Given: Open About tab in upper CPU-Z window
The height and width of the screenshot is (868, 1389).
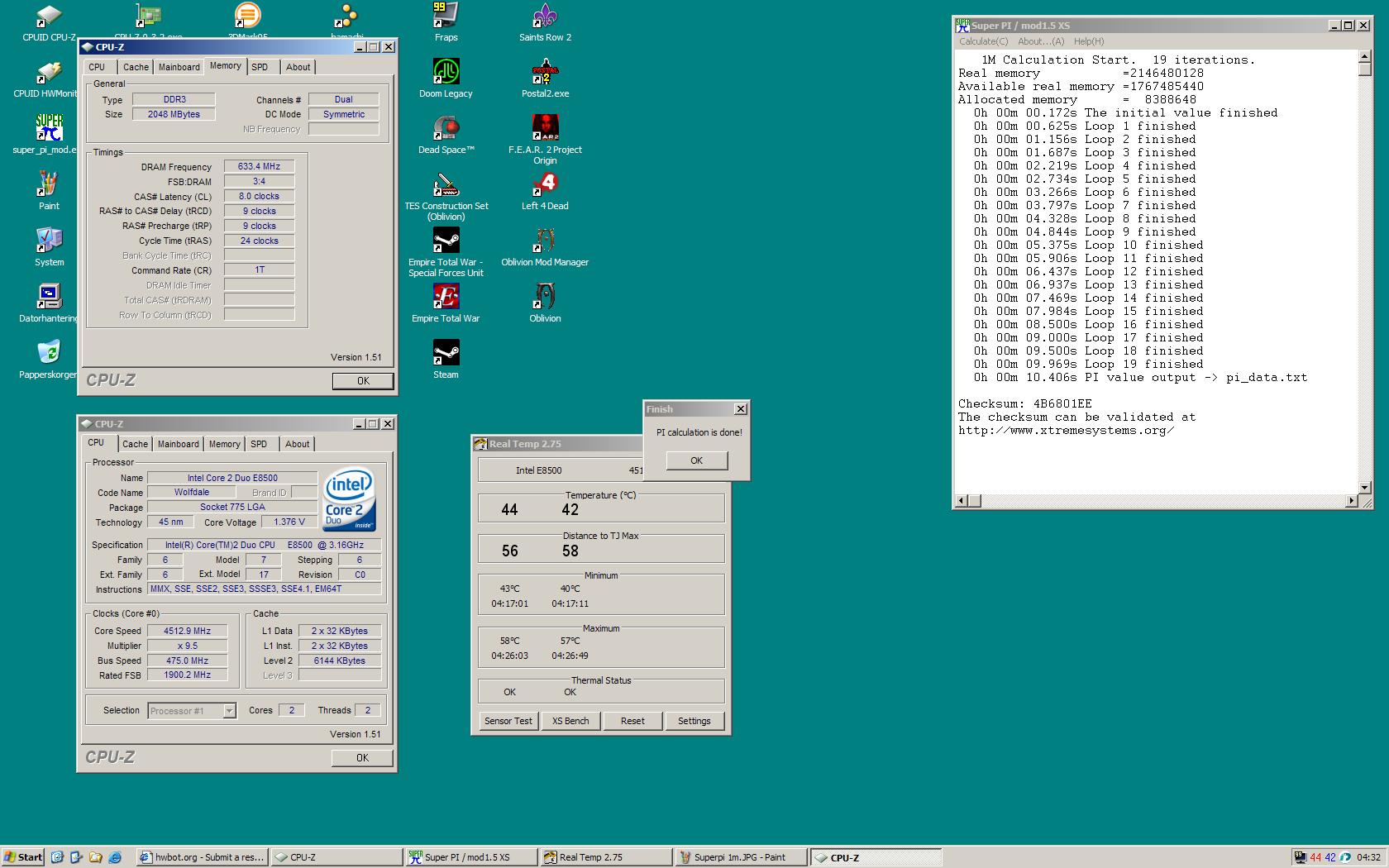Looking at the screenshot, I should [298, 67].
